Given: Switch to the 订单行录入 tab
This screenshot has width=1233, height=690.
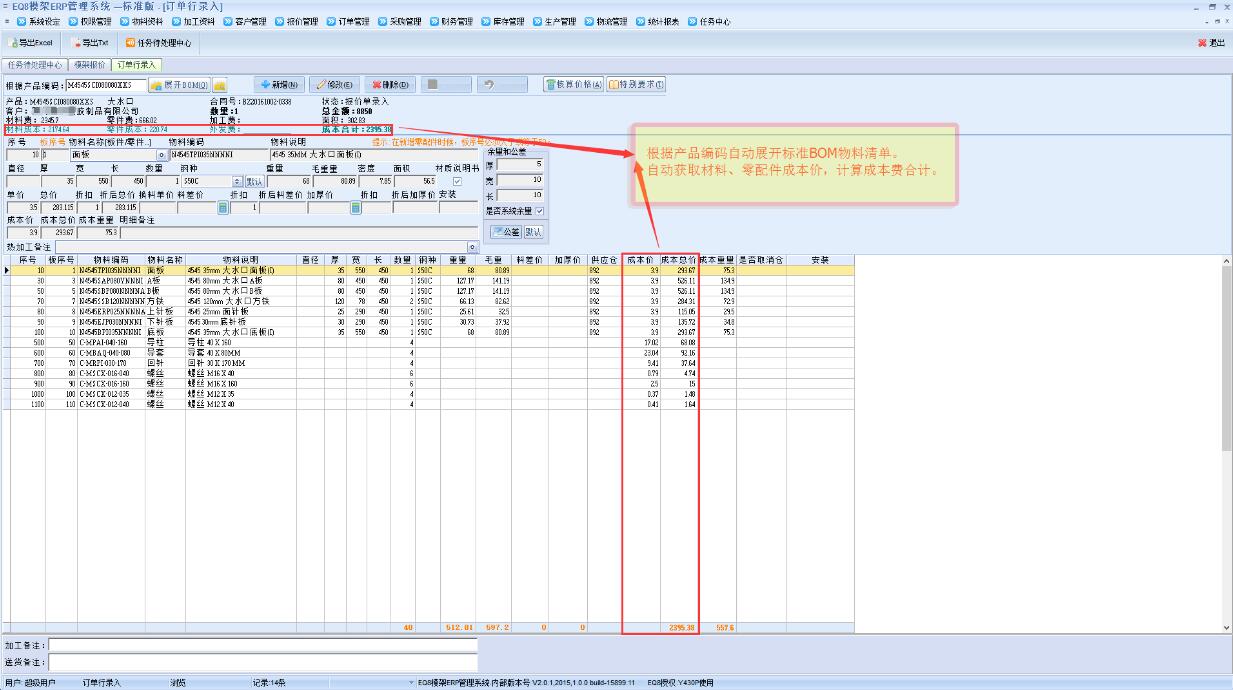Looking at the screenshot, I should point(137,65).
